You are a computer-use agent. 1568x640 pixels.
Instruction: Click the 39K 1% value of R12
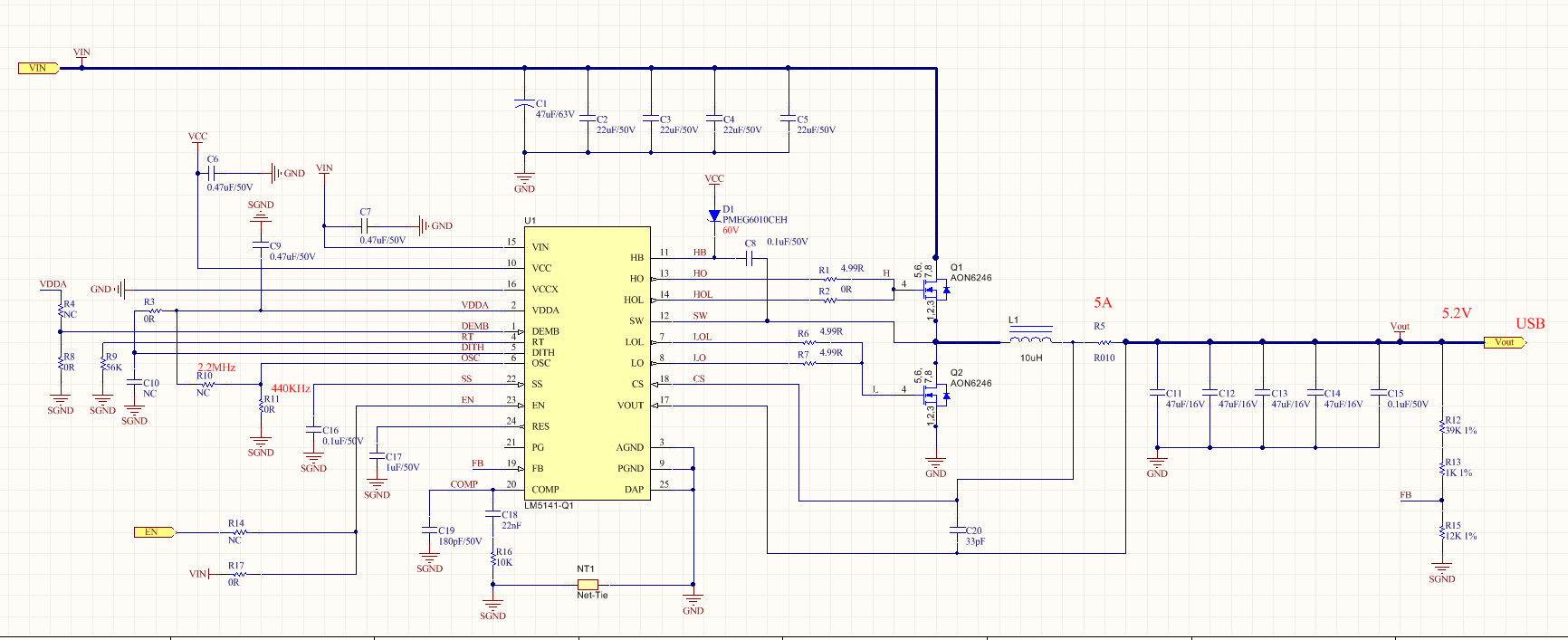[x=1460, y=431]
